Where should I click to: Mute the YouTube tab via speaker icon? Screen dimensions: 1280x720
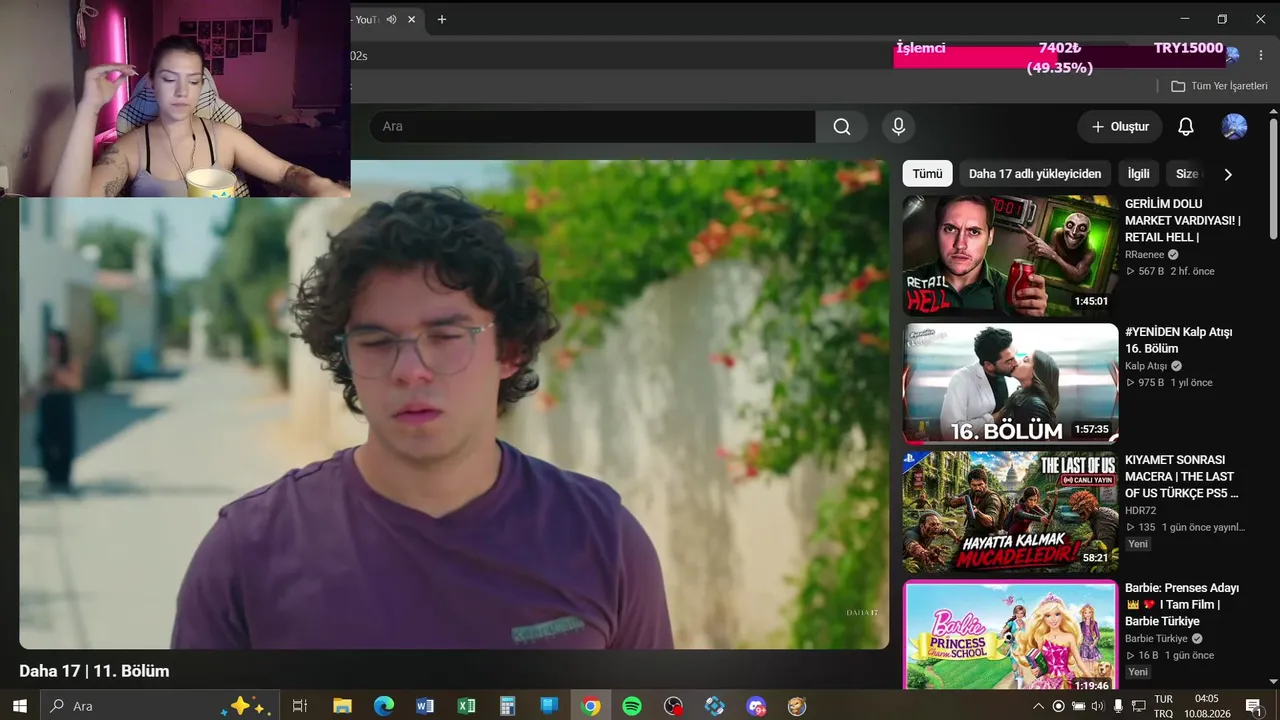point(391,19)
